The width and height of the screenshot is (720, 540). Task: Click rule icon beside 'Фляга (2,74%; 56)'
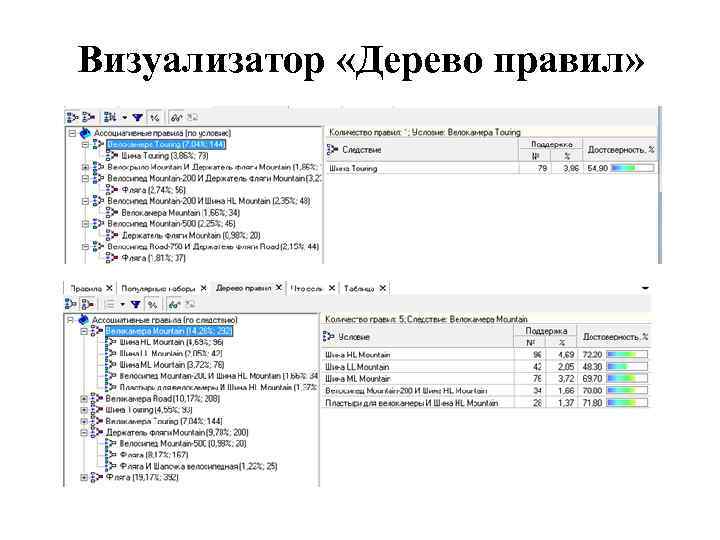112,190
